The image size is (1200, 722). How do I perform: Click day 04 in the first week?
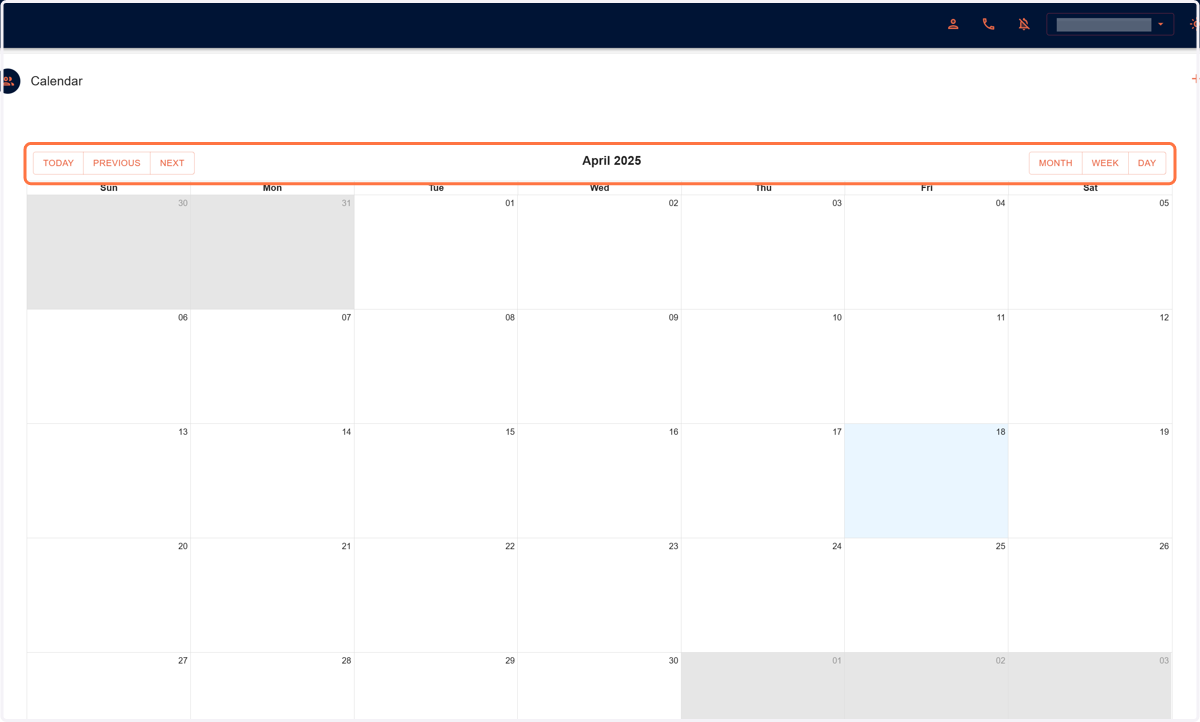(x=926, y=252)
